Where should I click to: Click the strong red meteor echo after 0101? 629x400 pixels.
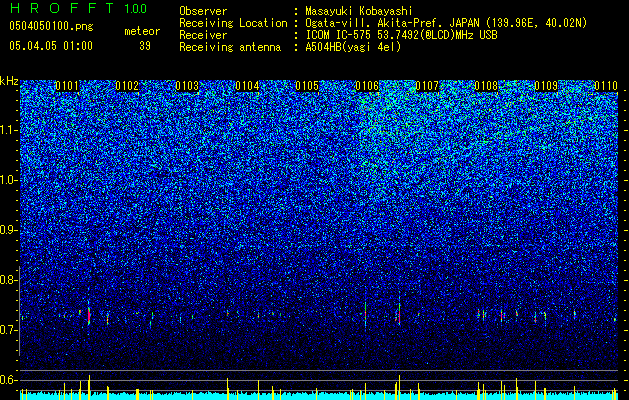[89, 316]
